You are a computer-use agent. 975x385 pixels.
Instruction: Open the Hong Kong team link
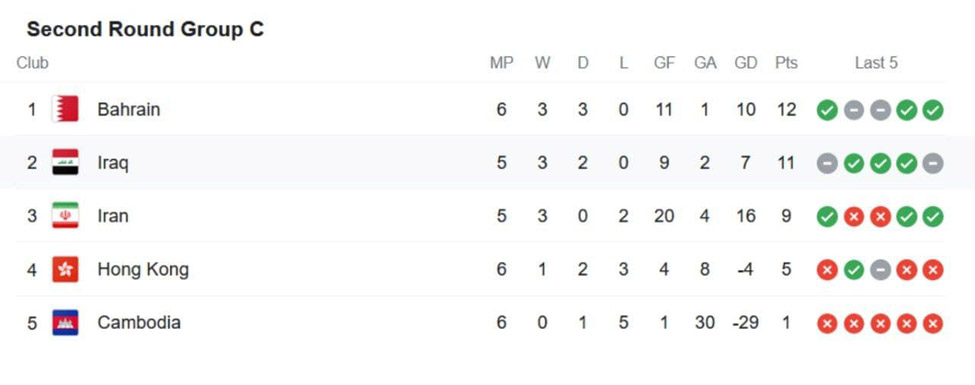[143, 270]
